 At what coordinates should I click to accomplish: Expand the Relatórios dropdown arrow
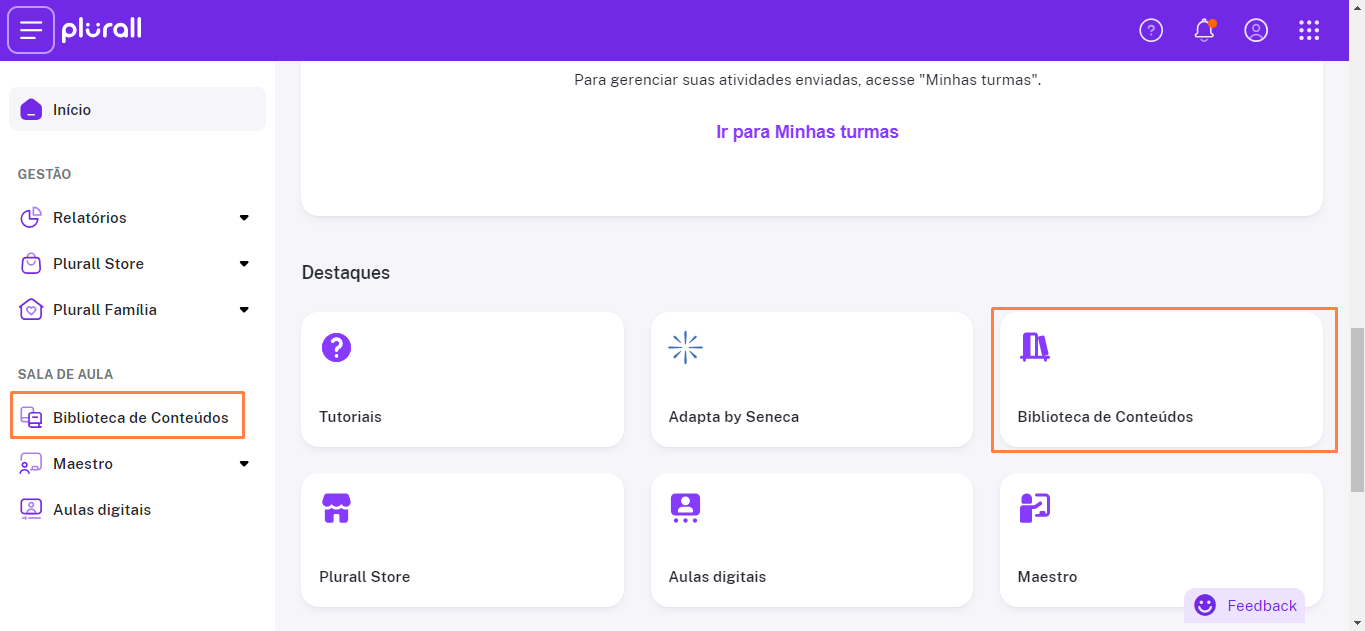coord(244,218)
